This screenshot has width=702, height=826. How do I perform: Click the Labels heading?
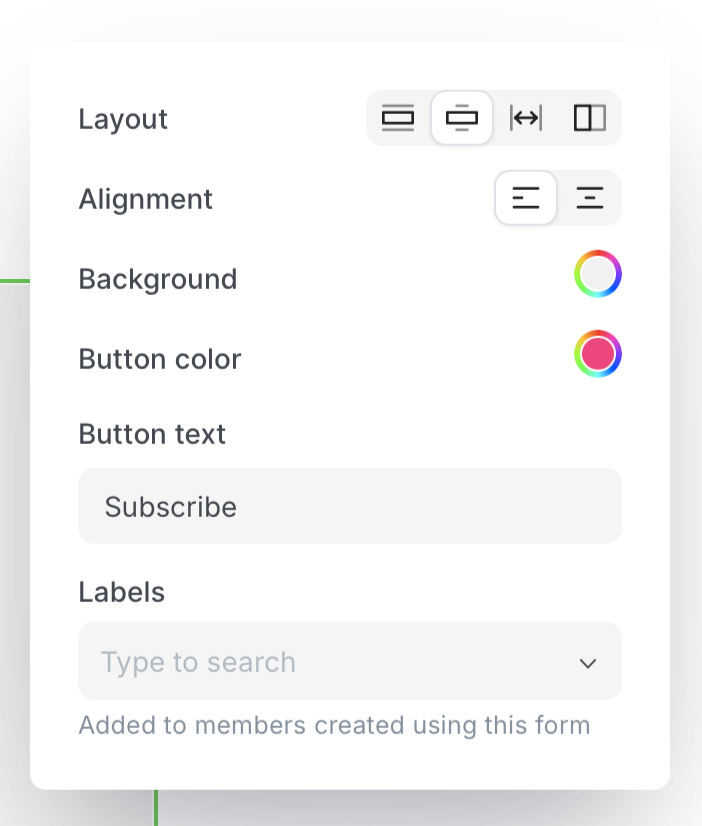(122, 592)
